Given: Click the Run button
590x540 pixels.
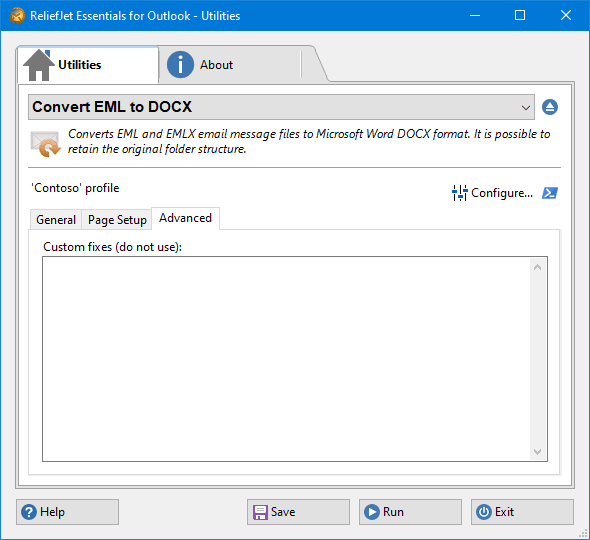Looking at the screenshot, I should click(x=410, y=512).
